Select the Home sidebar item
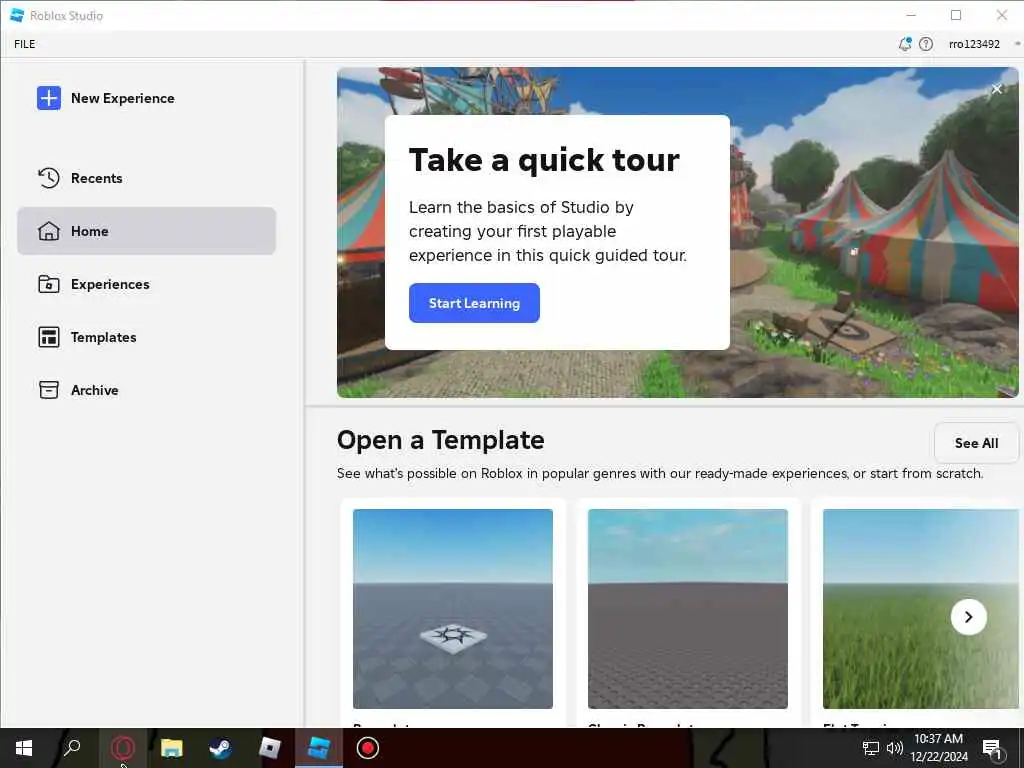 click(146, 231)
